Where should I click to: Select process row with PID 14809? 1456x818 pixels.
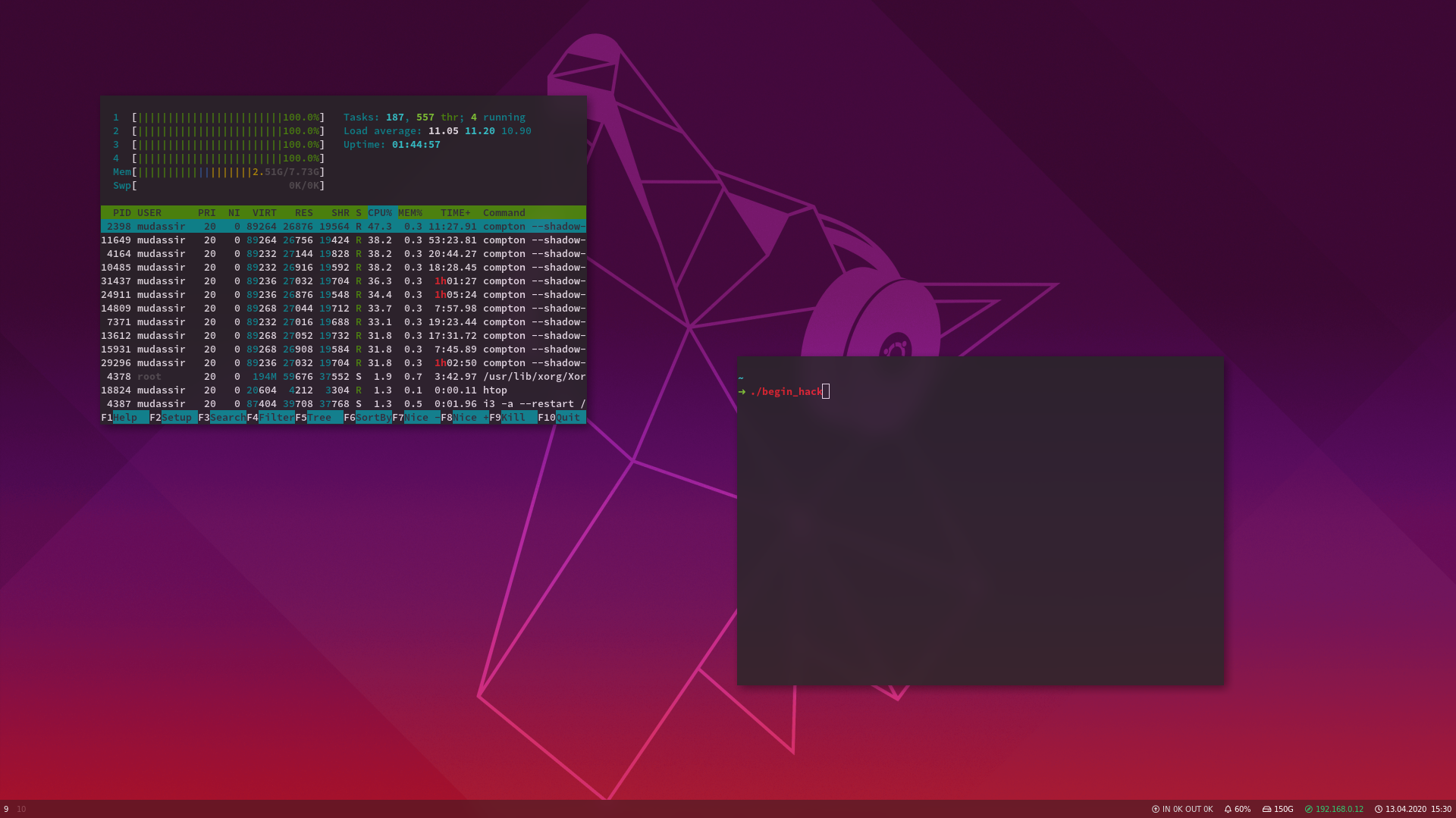pyautogui.click(x=344, y=309)
